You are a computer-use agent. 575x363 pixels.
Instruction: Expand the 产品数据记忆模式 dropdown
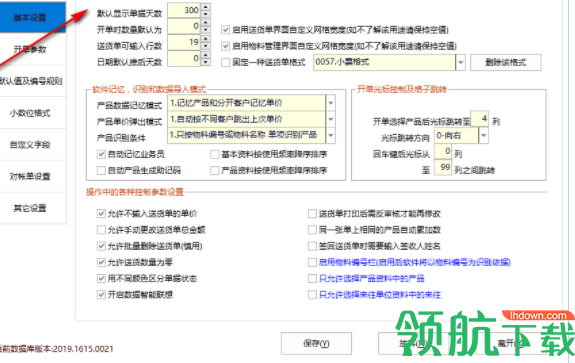coord(330,103)
